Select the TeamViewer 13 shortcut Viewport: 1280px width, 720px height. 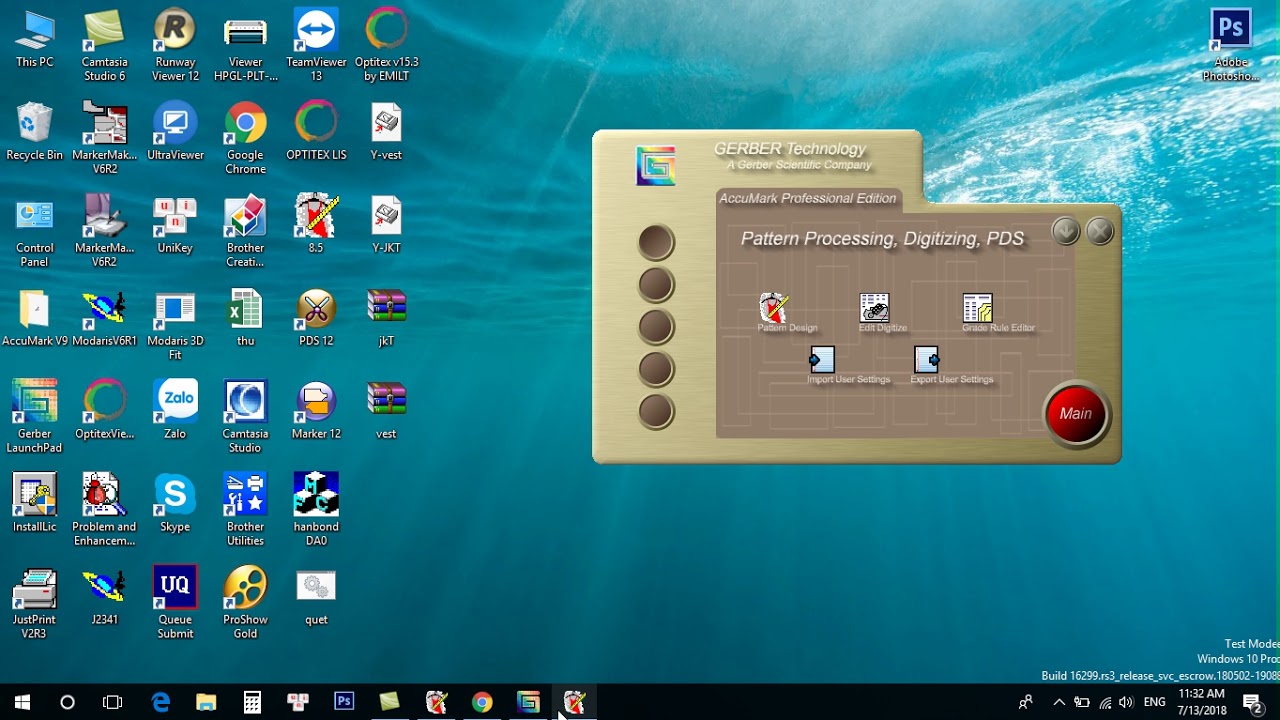[x=316, y=46]
